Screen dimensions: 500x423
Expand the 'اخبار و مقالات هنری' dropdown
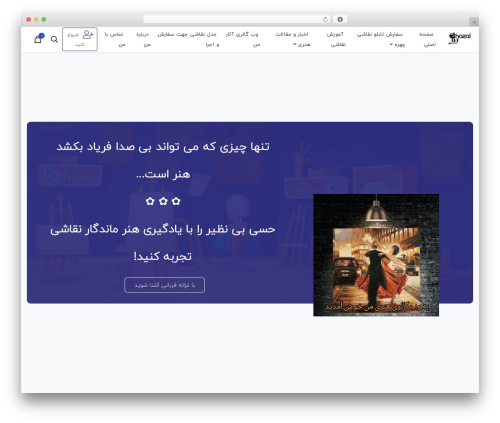click(292, 39)
